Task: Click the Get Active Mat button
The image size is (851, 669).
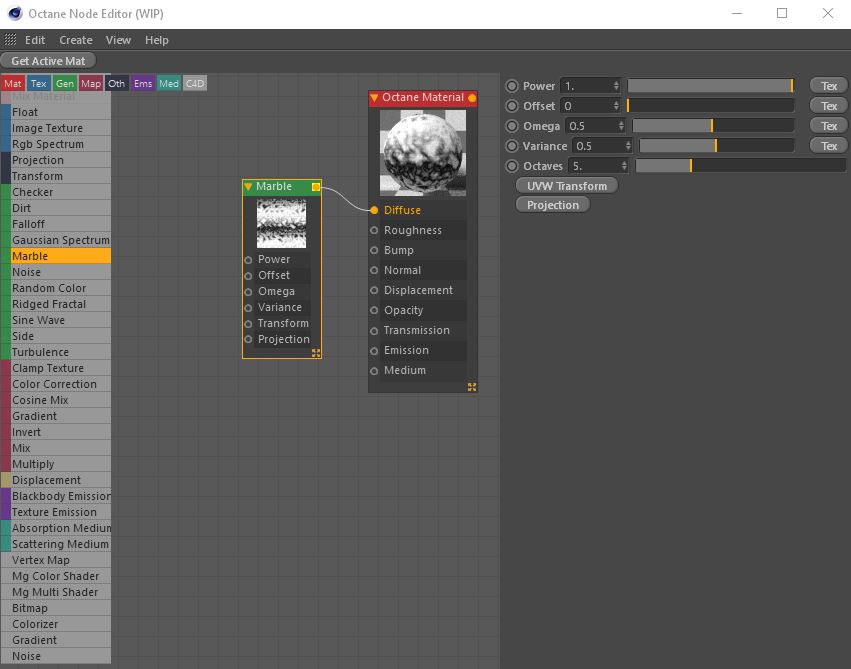Action: [48, 61]
